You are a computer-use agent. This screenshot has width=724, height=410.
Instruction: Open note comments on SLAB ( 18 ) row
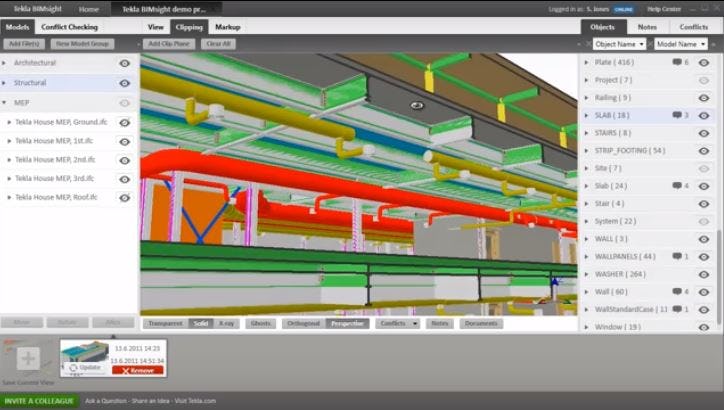677,115
